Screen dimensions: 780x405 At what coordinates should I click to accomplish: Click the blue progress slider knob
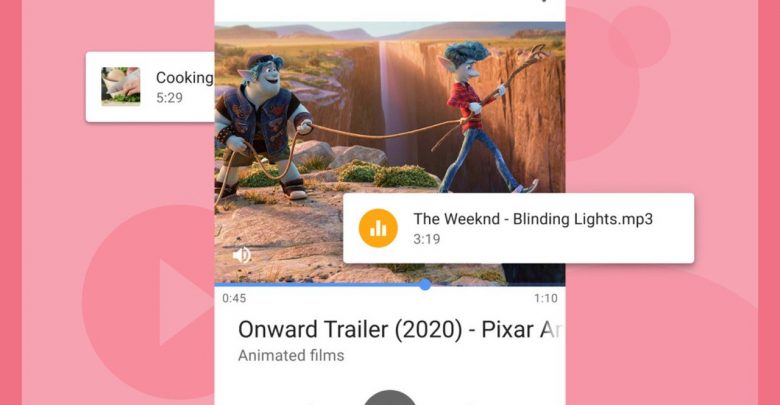[x=425, y=285]
